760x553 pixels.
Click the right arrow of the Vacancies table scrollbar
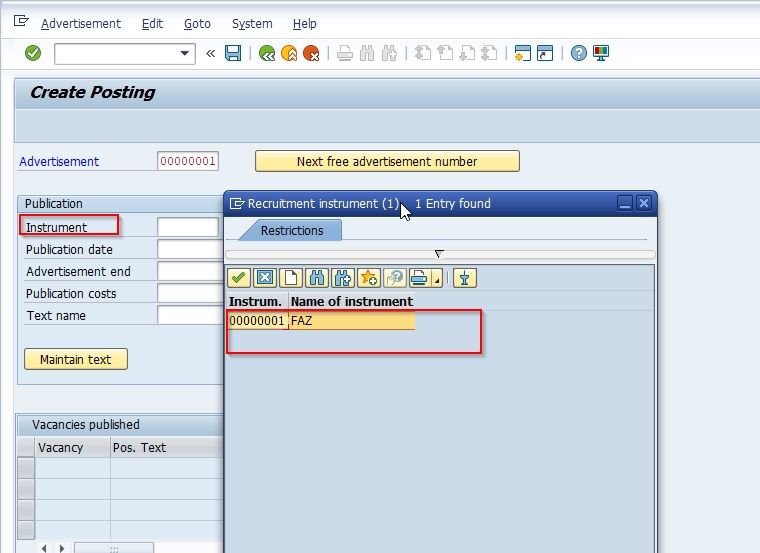(62, 548)
